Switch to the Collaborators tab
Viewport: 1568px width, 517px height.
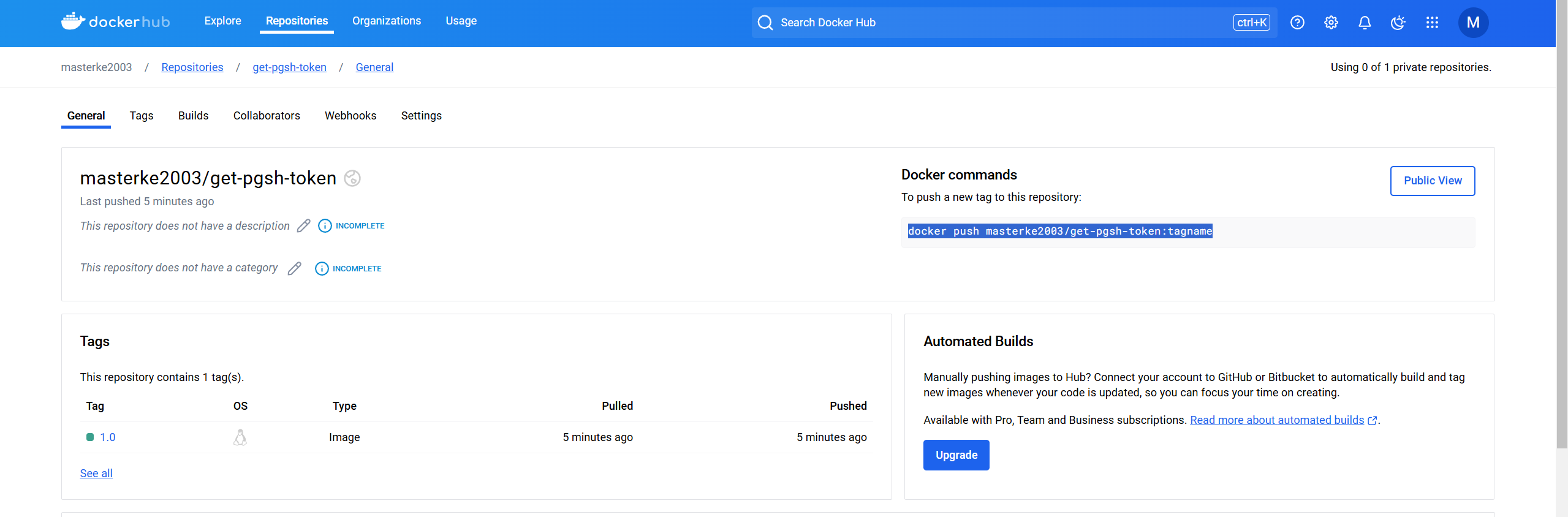[267, 116]
